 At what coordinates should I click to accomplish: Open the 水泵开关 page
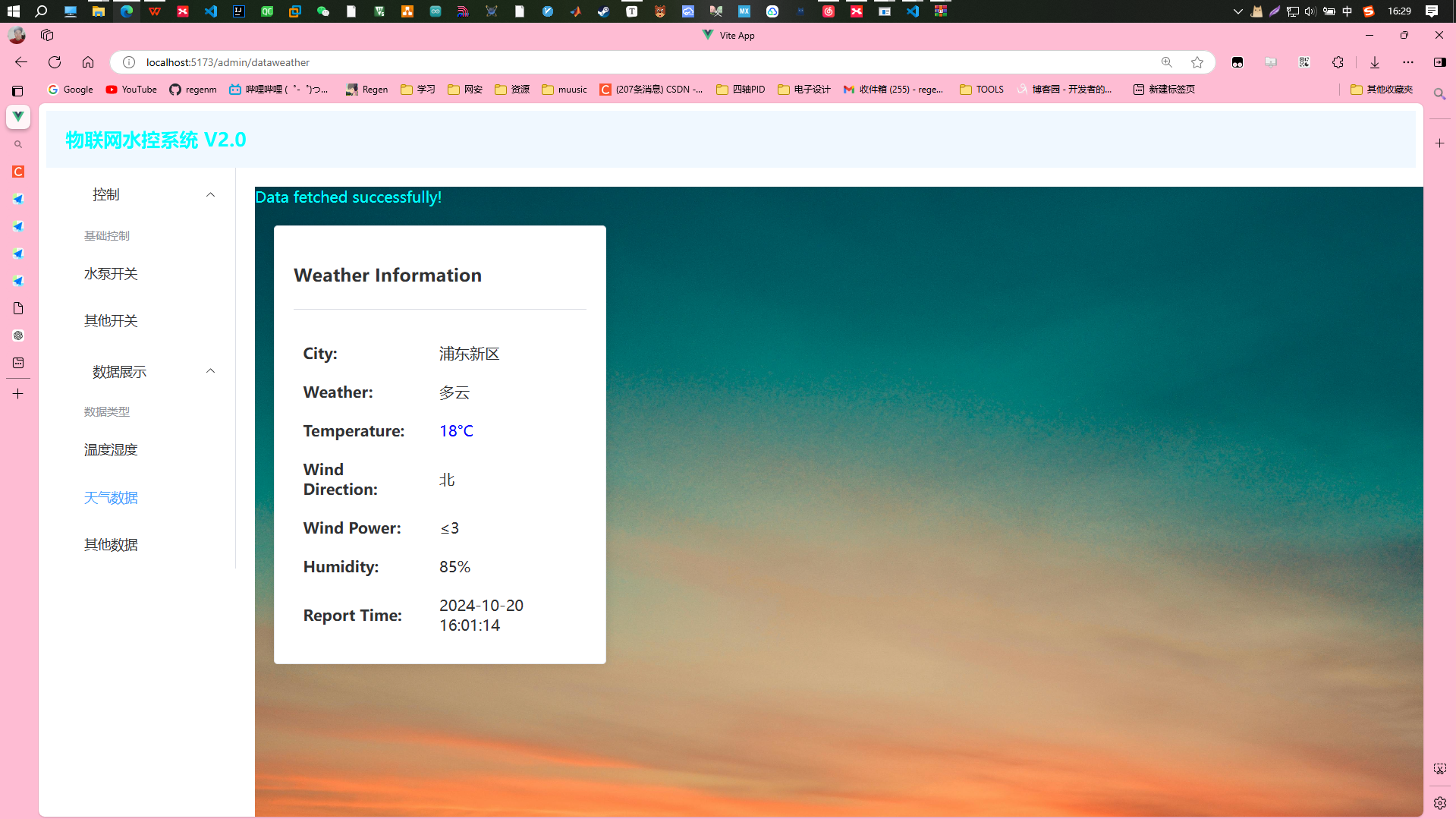point(111,274)
